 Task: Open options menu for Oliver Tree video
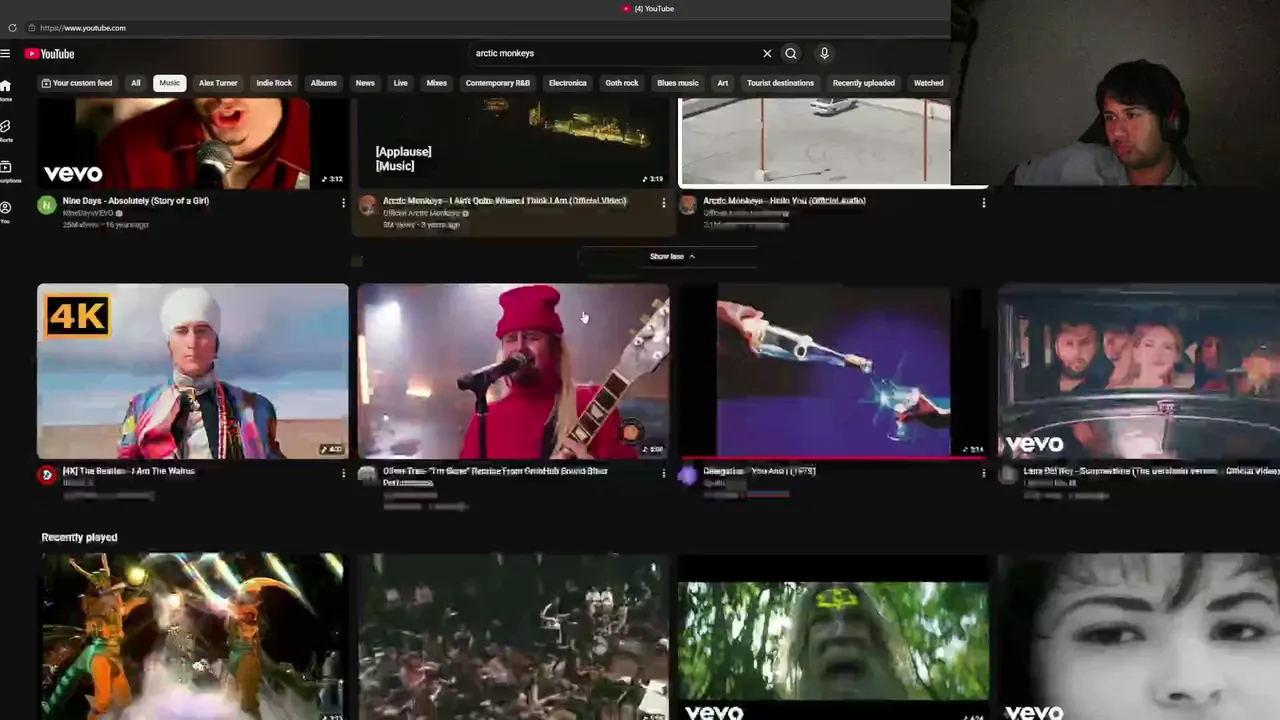point(663,473)
